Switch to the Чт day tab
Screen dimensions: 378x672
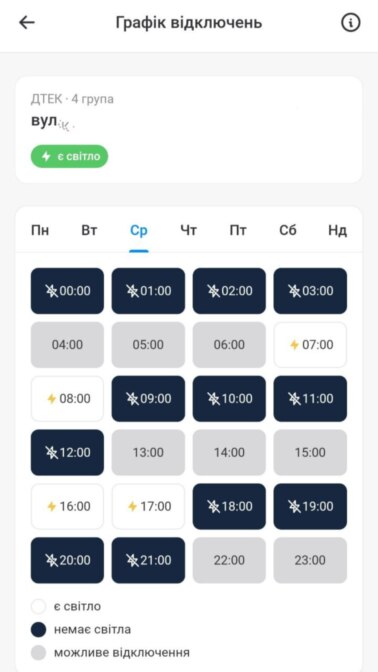click(189, 231)
